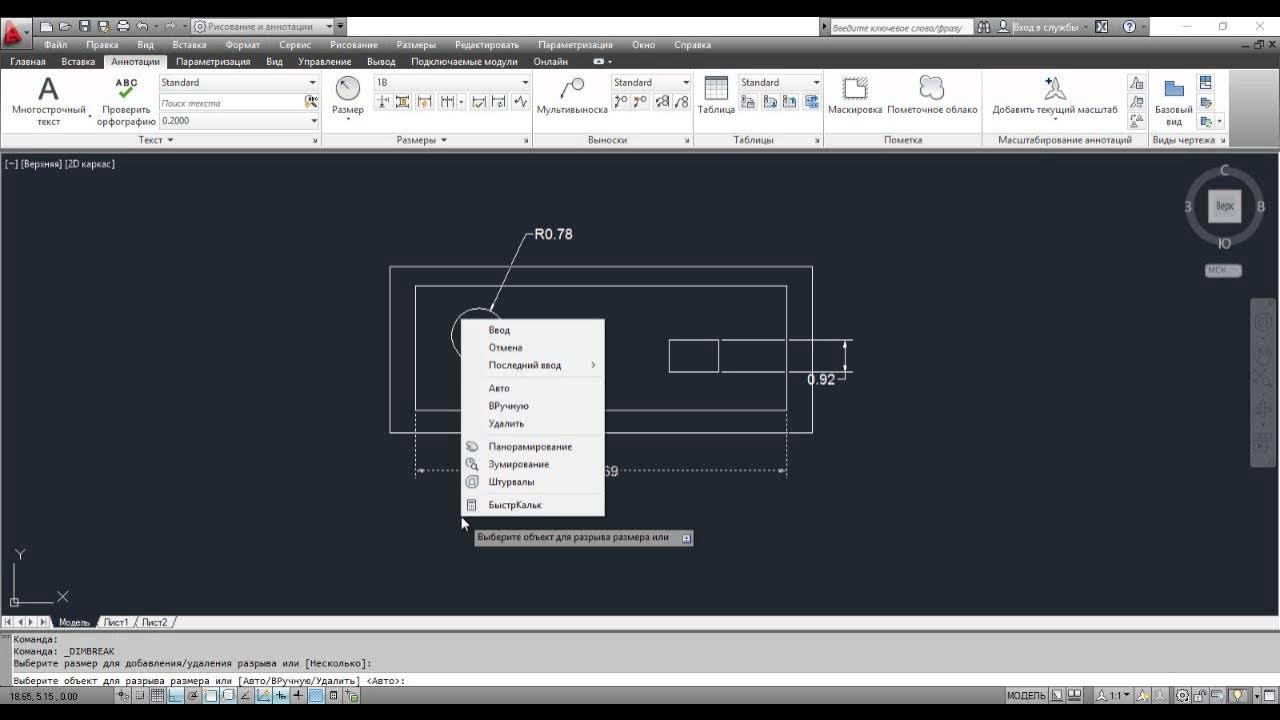Toggle polar tracking in status bar
This screenshot has height=720, width=1280.
click(x=193, y=696)
